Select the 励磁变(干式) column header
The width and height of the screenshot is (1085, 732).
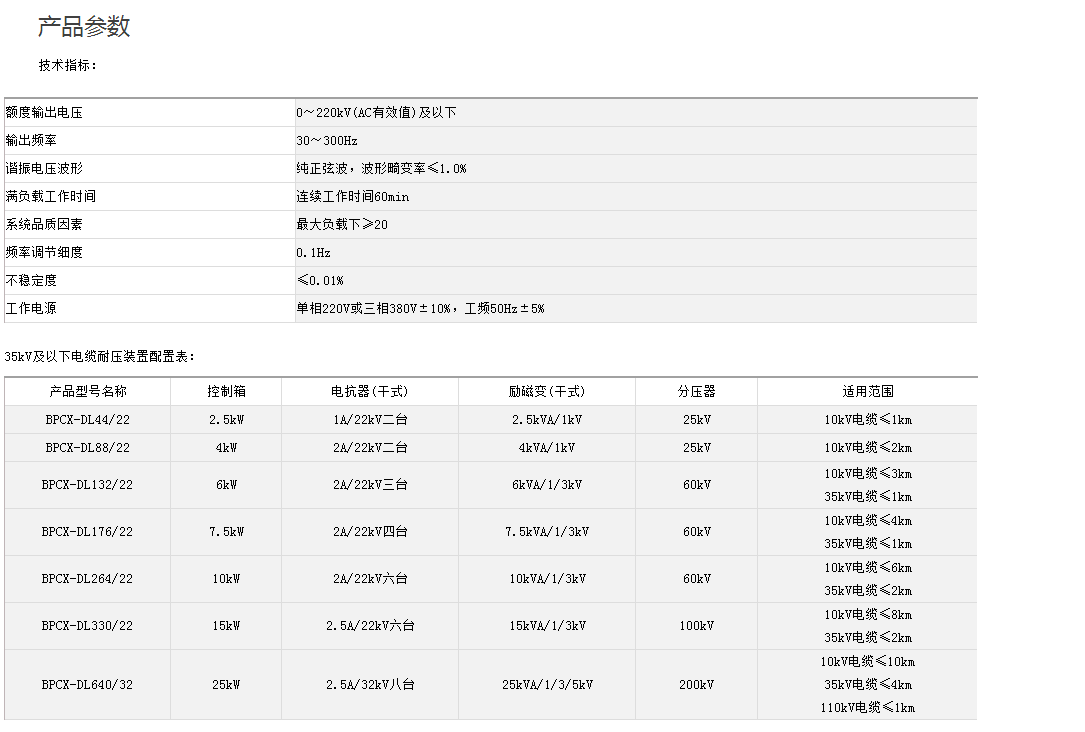tap(546, 392)
